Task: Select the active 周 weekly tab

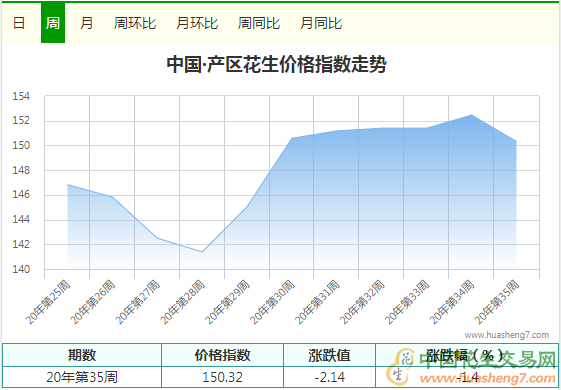Action: (53, 23)
